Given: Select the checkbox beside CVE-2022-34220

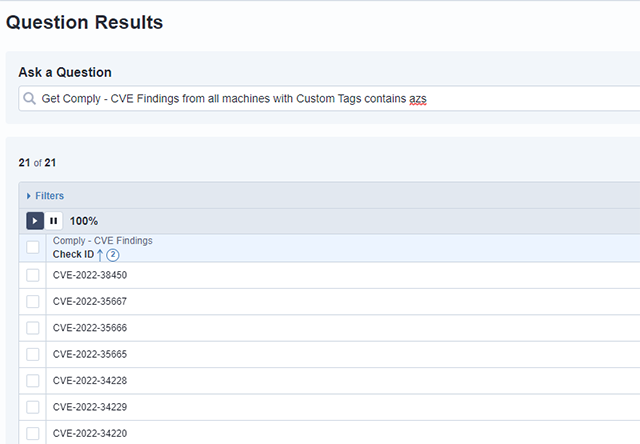Looking at the screenshot, I should pyautogui.click(x=33, y=433).
